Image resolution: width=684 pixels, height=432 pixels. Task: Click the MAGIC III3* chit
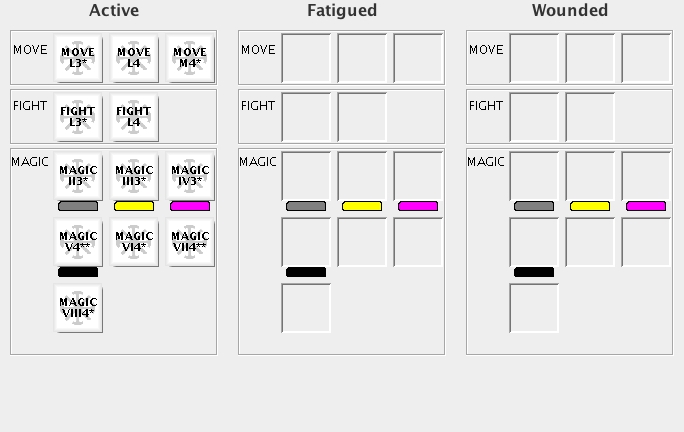(x=134, y=176)
